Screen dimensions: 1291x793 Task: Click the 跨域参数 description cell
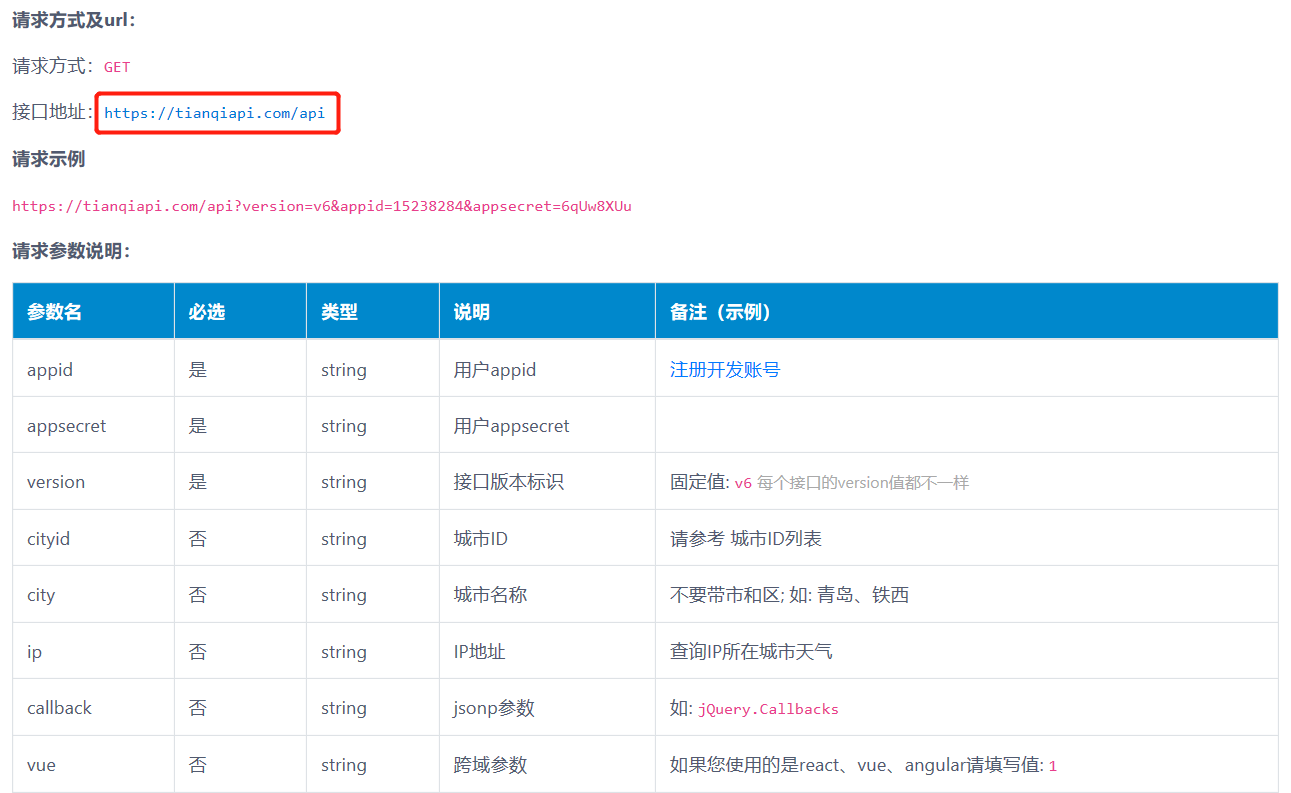(x=547, y=764)
